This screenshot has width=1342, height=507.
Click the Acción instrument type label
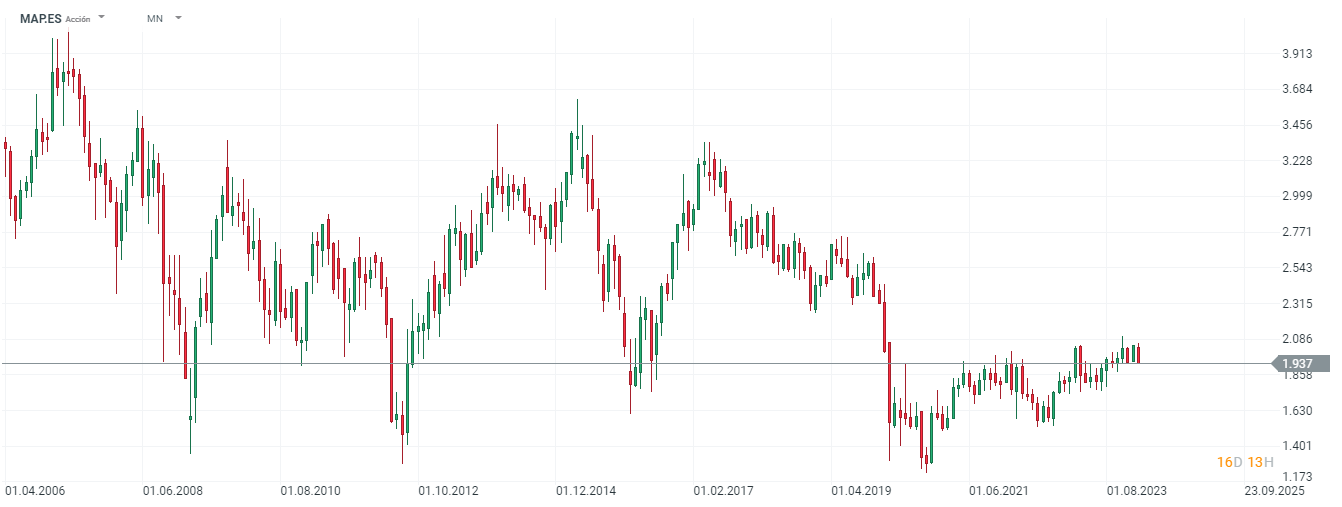coord(78,19)
